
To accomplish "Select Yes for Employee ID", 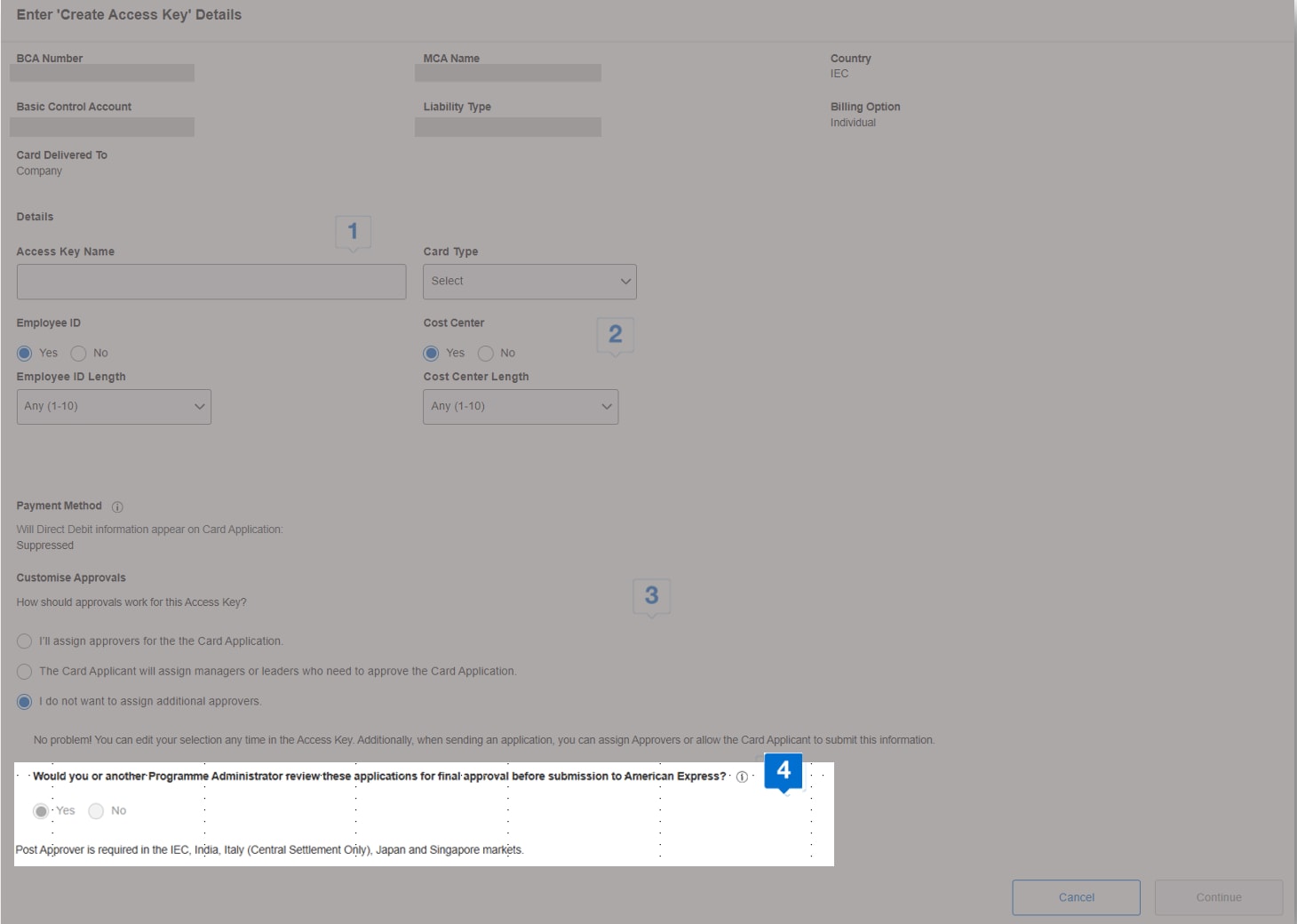I will [x=25, y=354].
